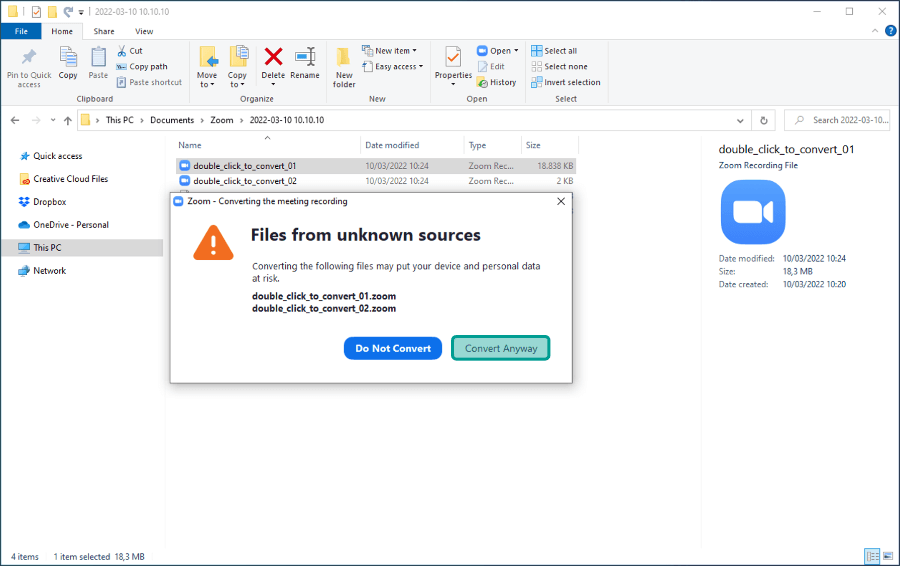
Task: Click the Zoom recording thumbnail in preview pane
Action: pos(752,212)
